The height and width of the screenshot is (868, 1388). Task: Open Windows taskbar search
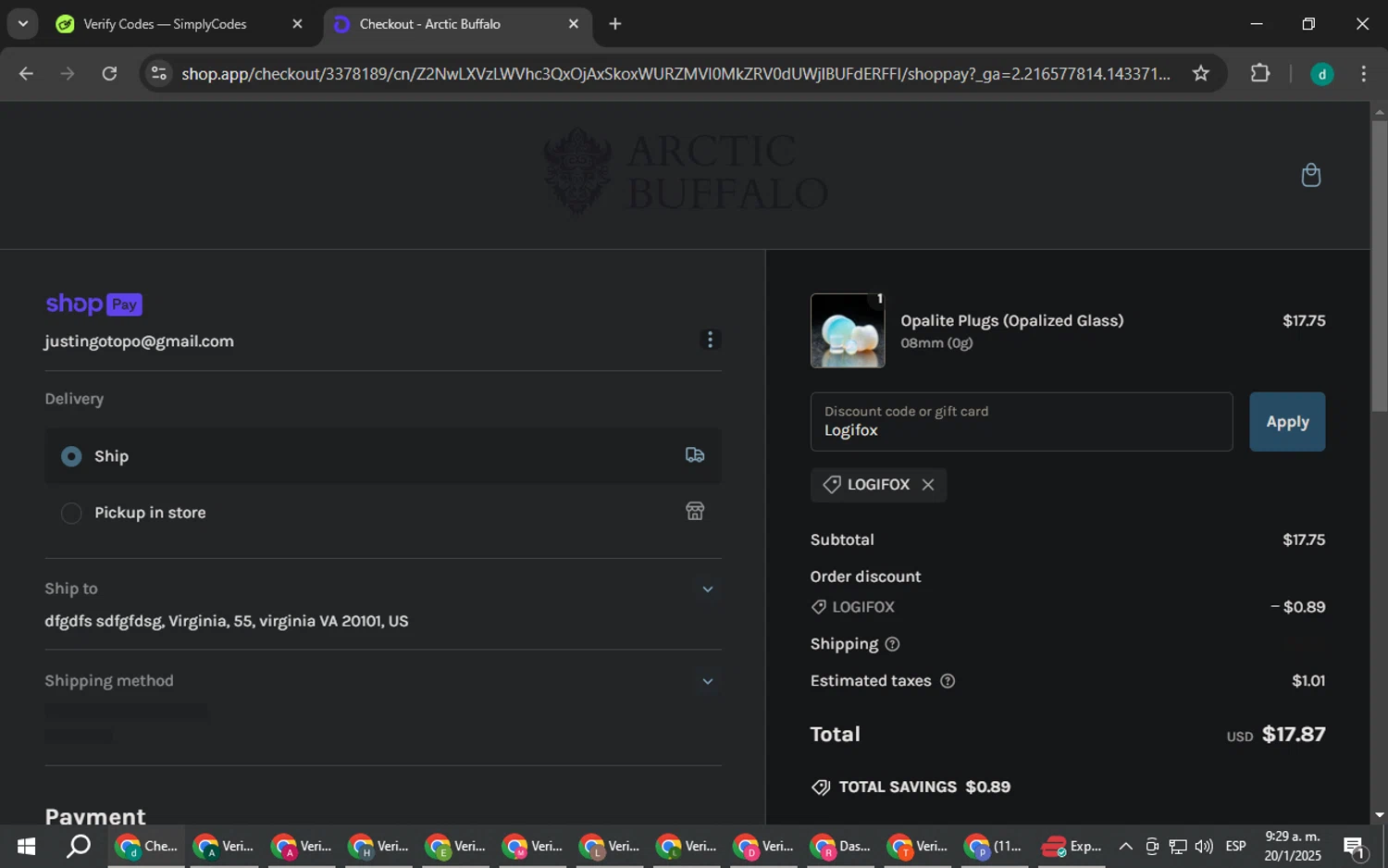(x=79, y=846)
